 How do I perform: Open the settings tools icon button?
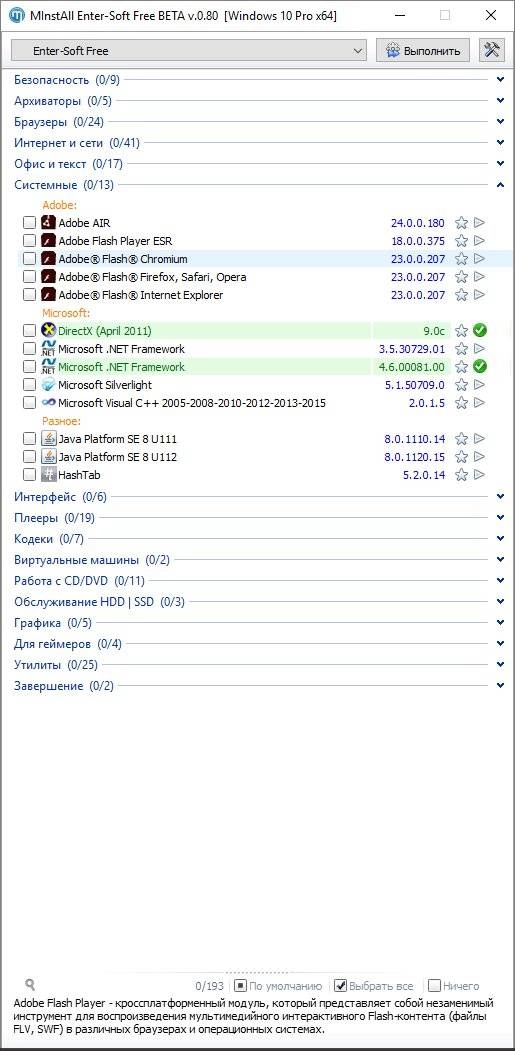coord(492,50)
